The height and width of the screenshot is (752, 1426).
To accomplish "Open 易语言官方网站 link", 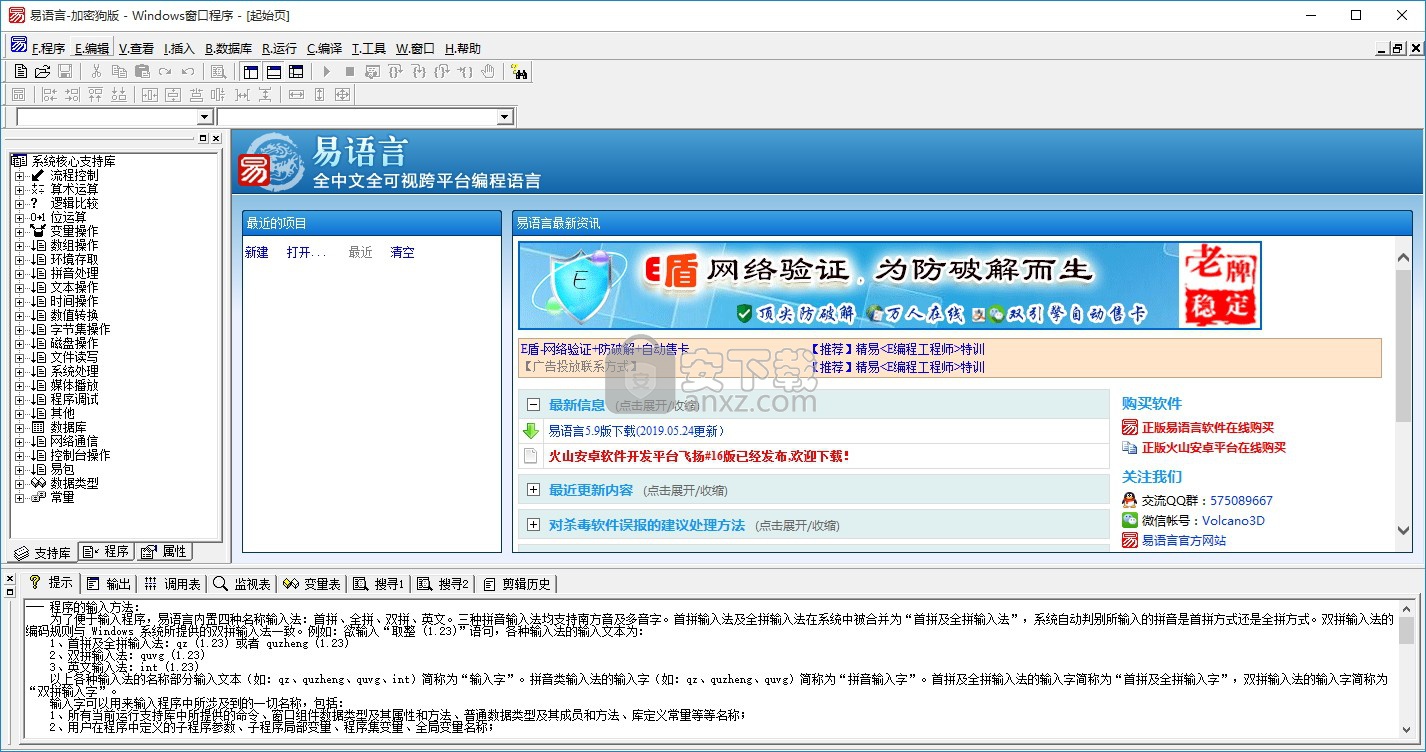I will 1184,540.
